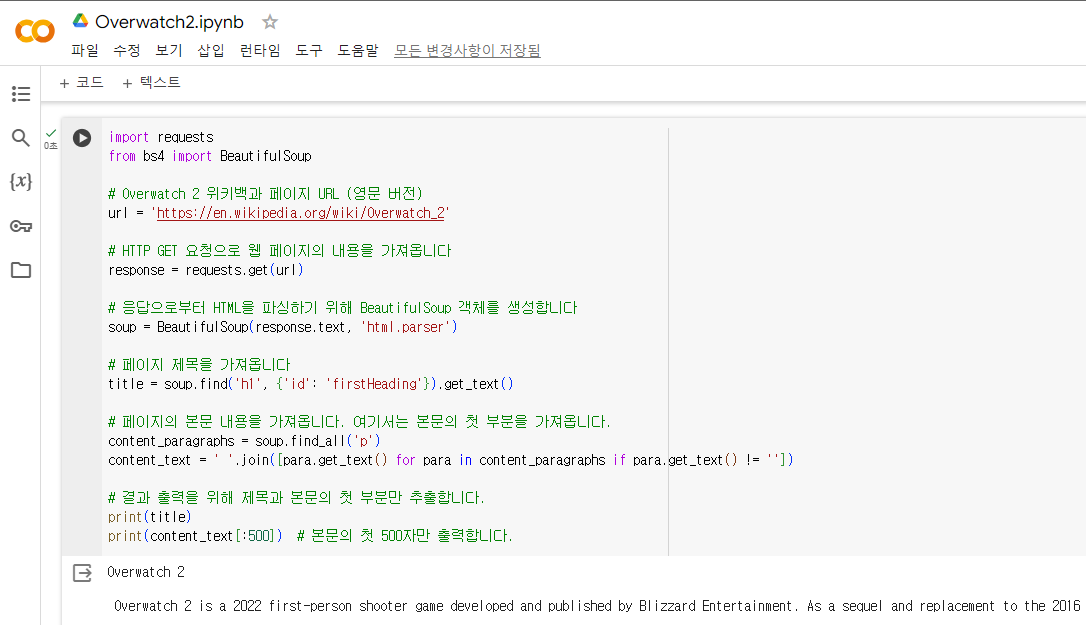The width and height of the screenshot is (1086, 625).
Task: Click the 'Overwatch 2' output title line
Action: pos(146,572)
